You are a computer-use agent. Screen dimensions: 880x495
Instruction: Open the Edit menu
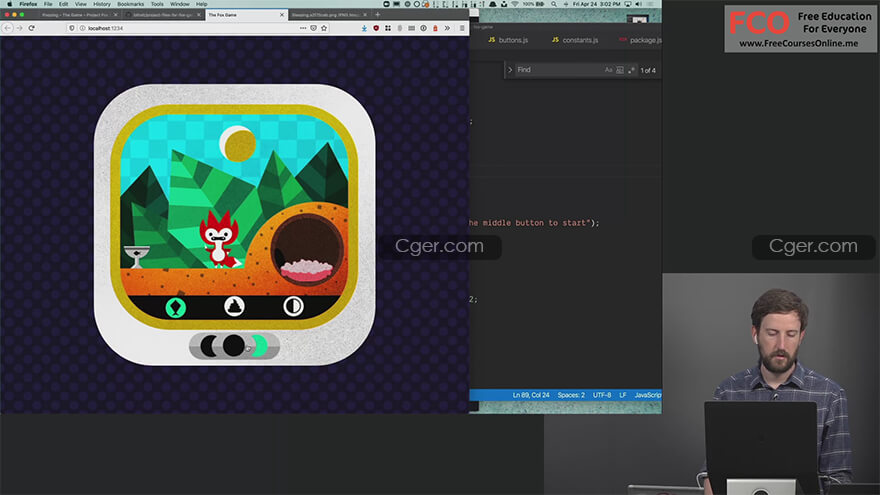[63, 4]
